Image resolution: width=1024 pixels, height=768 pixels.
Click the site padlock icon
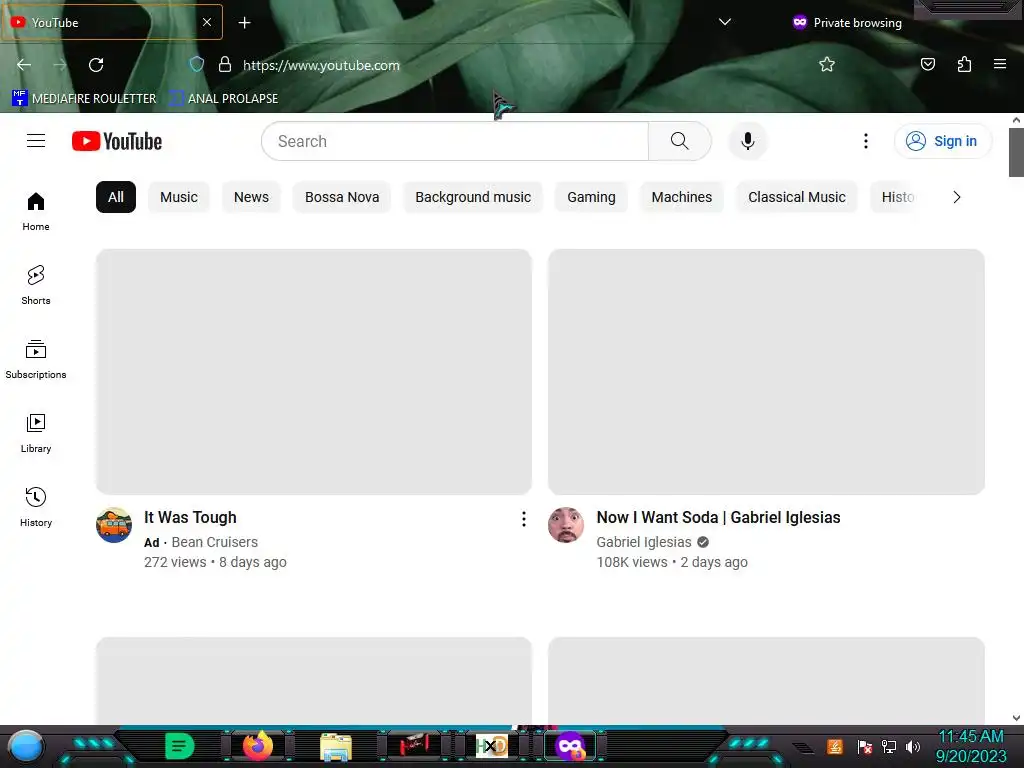[225, 65]
